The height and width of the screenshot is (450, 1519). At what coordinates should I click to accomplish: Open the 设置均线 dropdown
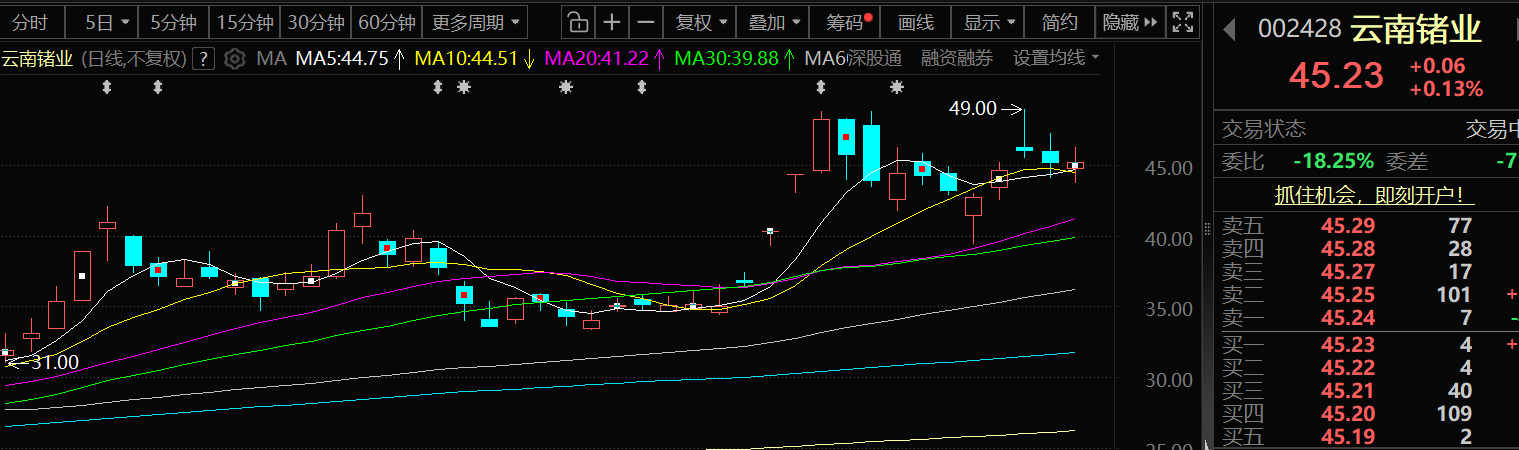1055,58
